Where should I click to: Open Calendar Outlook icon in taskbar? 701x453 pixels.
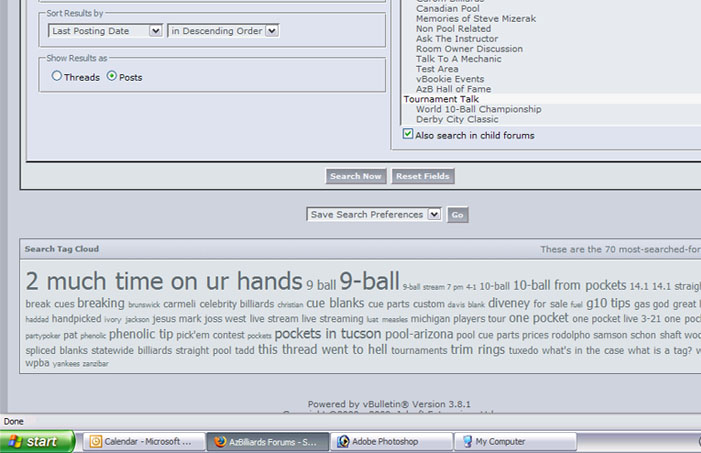96,441
